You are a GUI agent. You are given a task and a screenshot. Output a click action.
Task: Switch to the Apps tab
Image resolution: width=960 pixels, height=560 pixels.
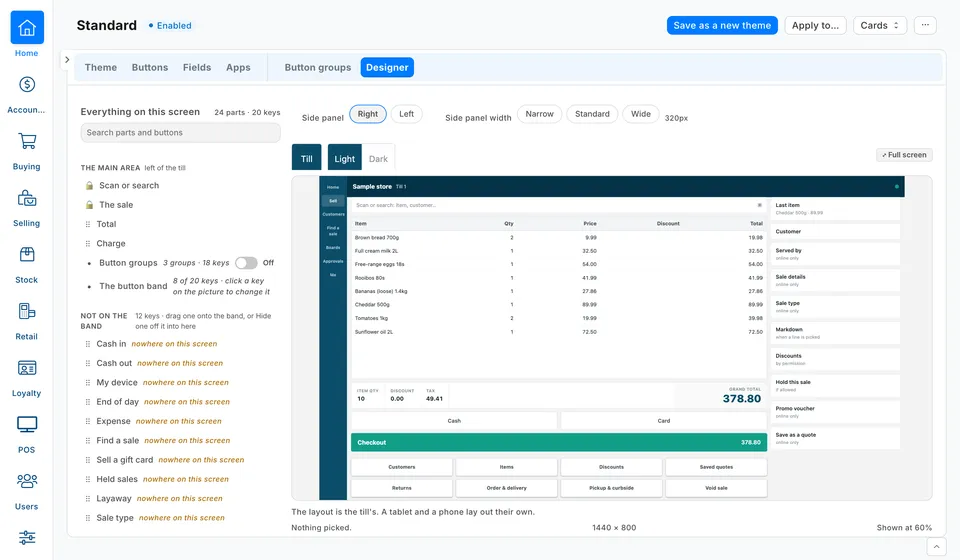238,67
